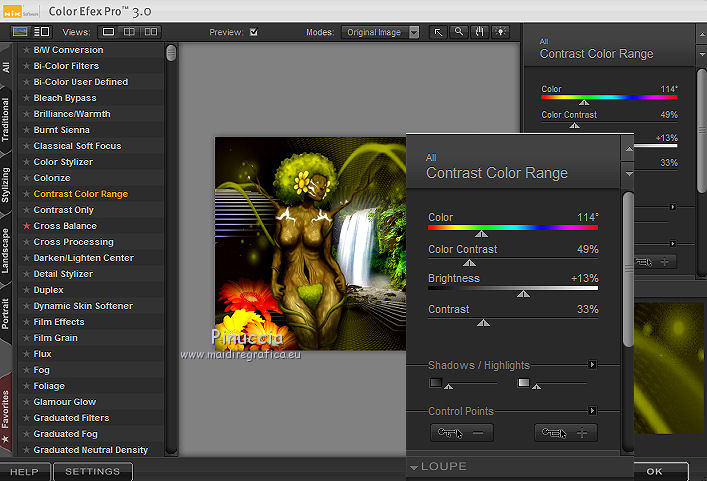Uncheck the Preview checkbox
Screen dimensions: 707x481
point(253,32)
